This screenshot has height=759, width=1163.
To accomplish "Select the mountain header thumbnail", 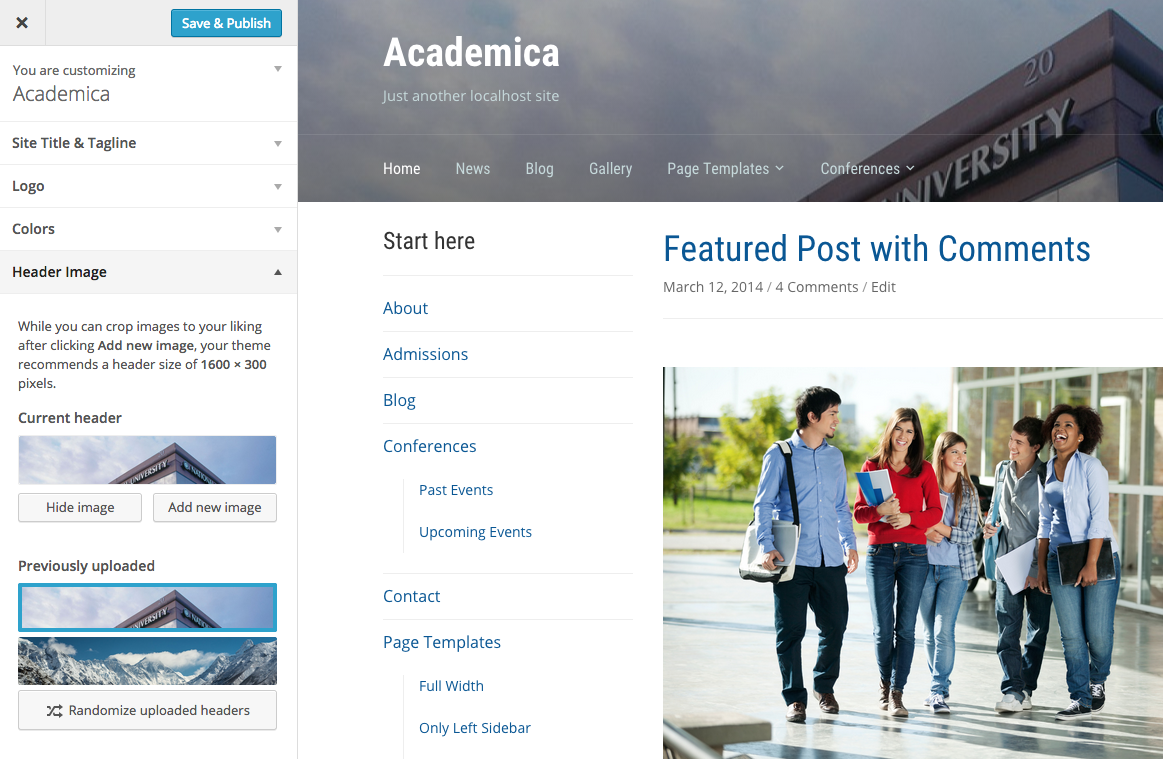I will (148, 661).
